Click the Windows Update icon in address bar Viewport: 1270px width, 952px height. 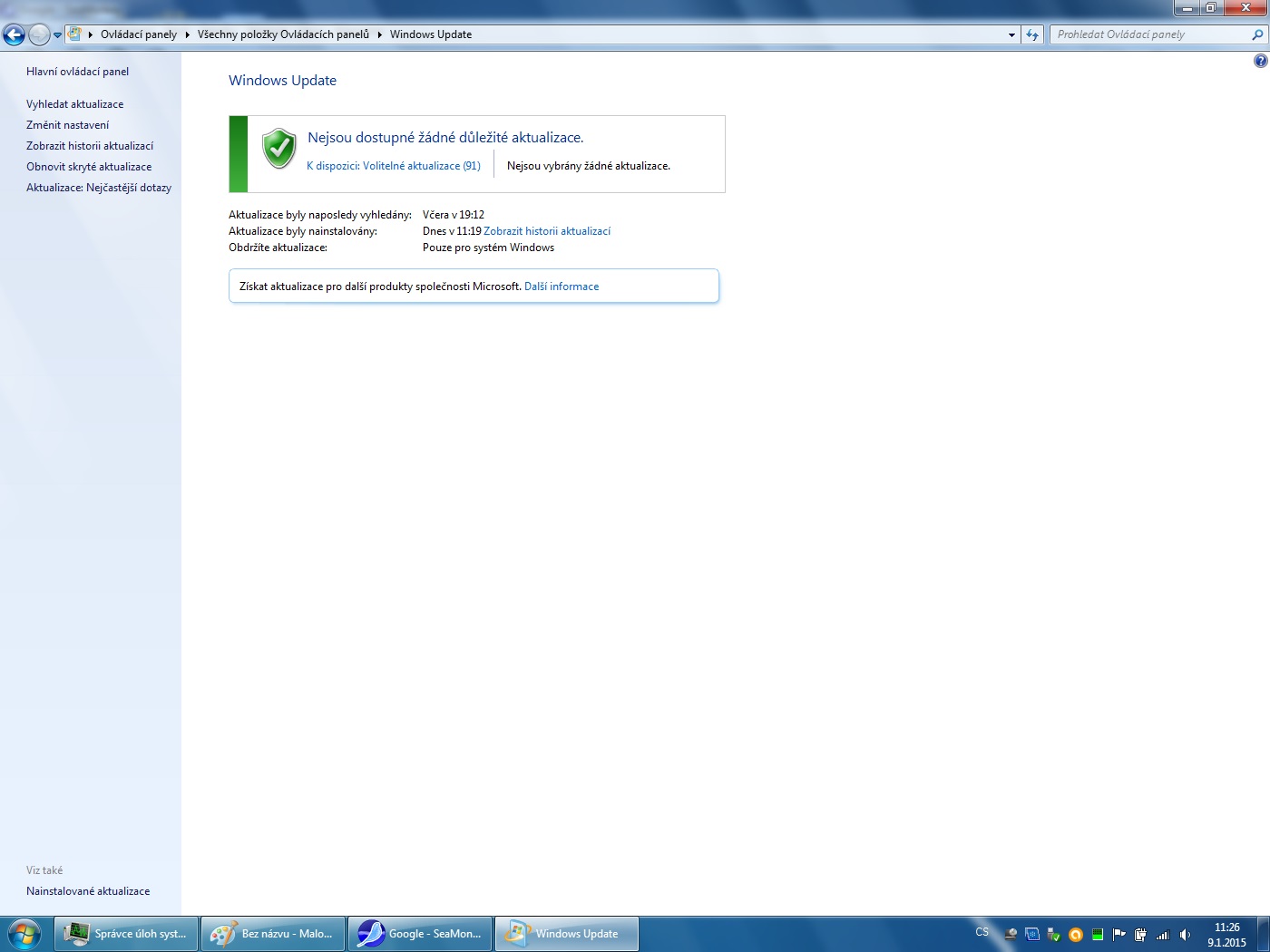[75, 34]
